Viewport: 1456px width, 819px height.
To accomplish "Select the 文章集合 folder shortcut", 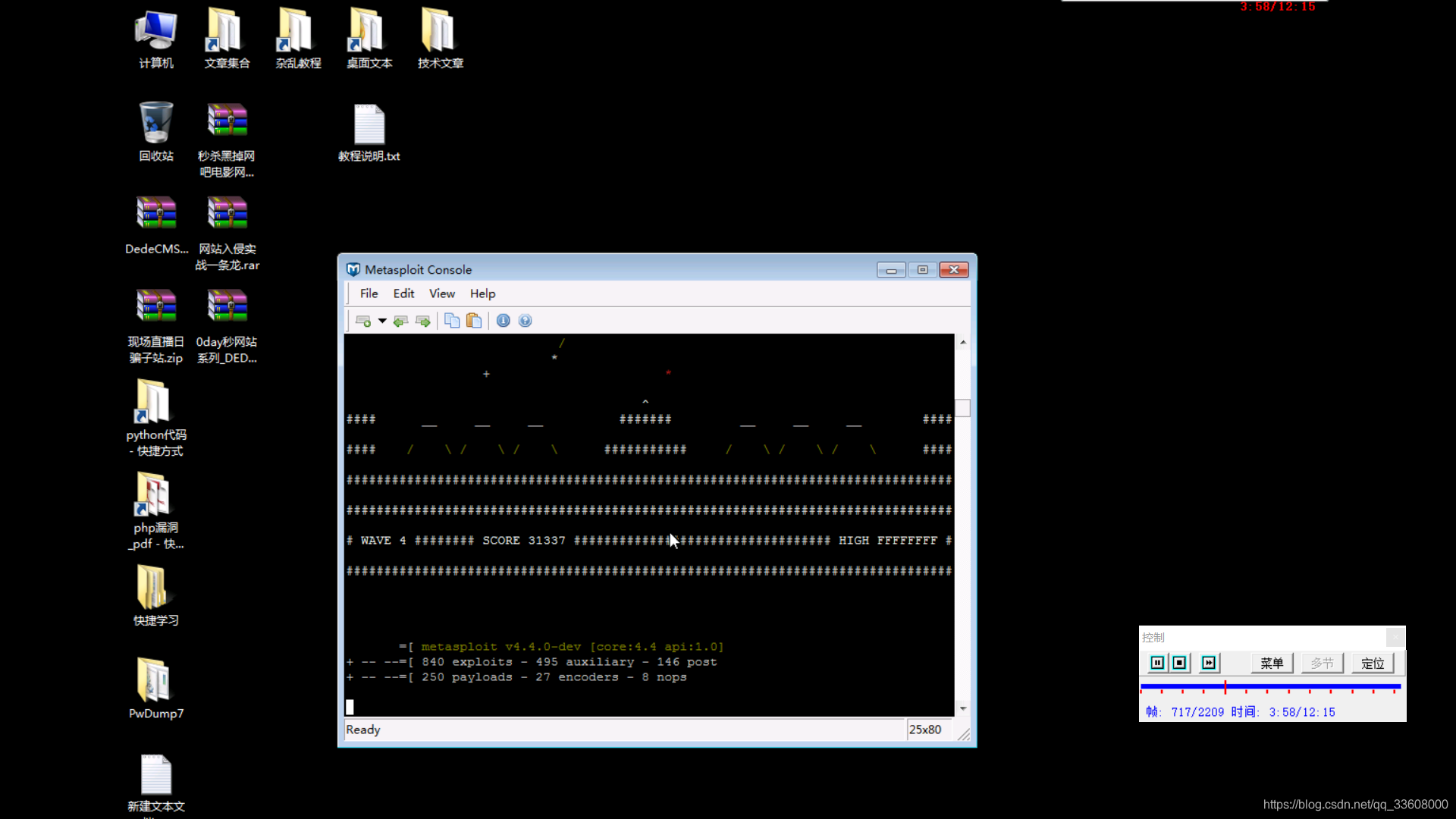I will click(227, 39).
